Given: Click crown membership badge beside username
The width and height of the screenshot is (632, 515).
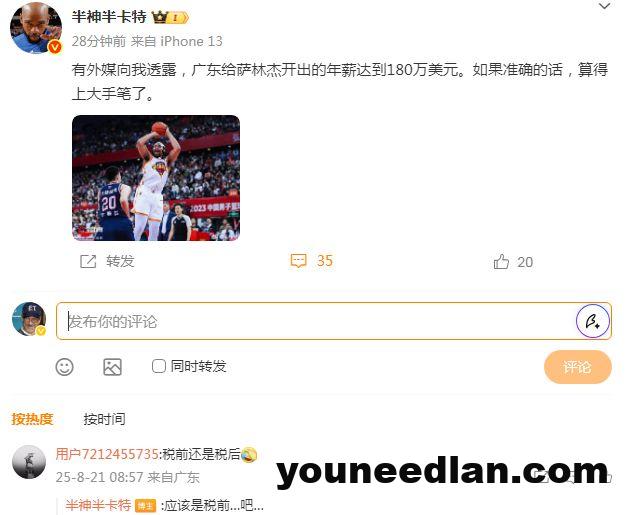Looking at the screenshot, I should 170,17.
